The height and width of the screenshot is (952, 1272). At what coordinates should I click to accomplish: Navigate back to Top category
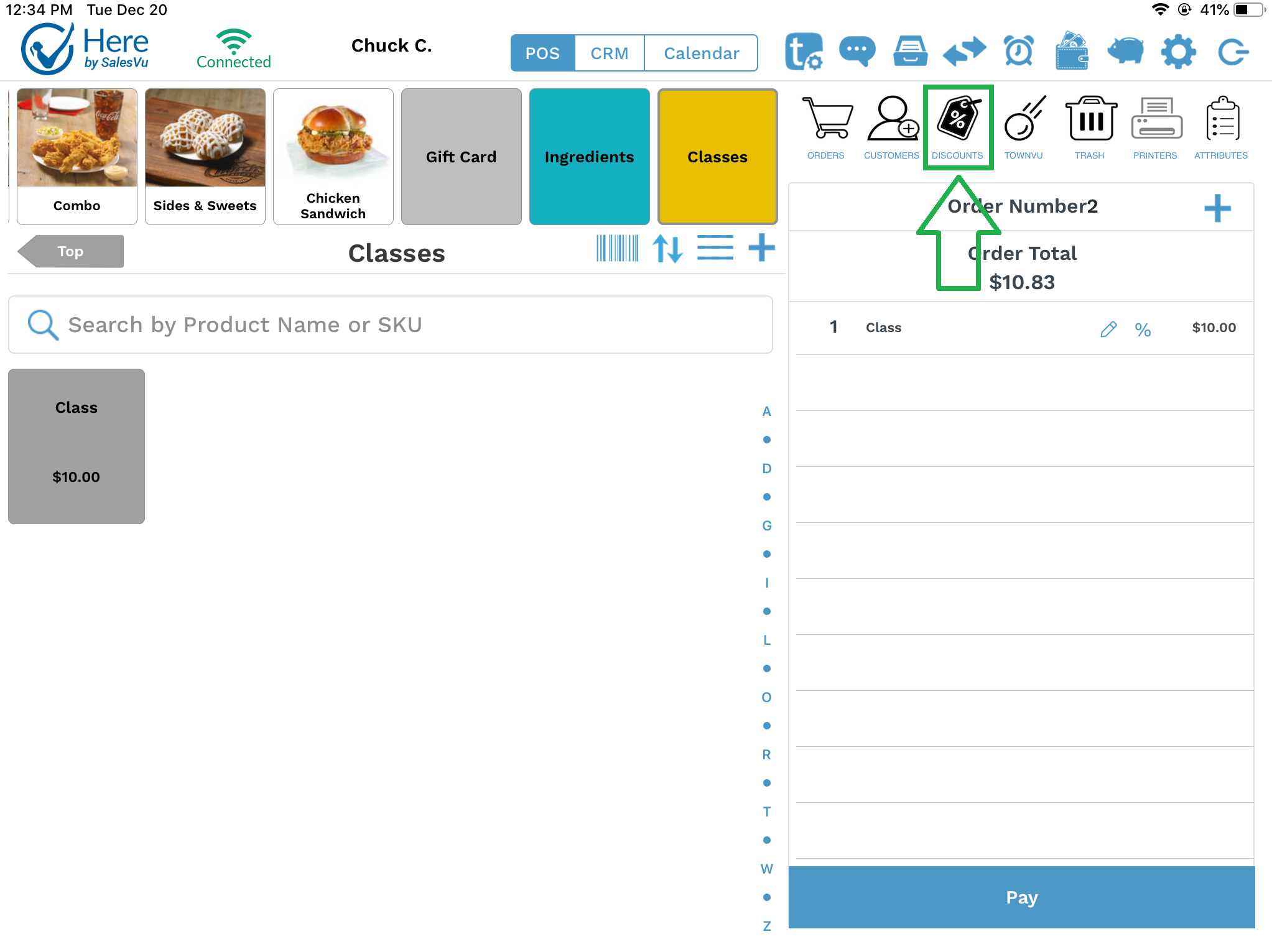(x=71, y=250)
